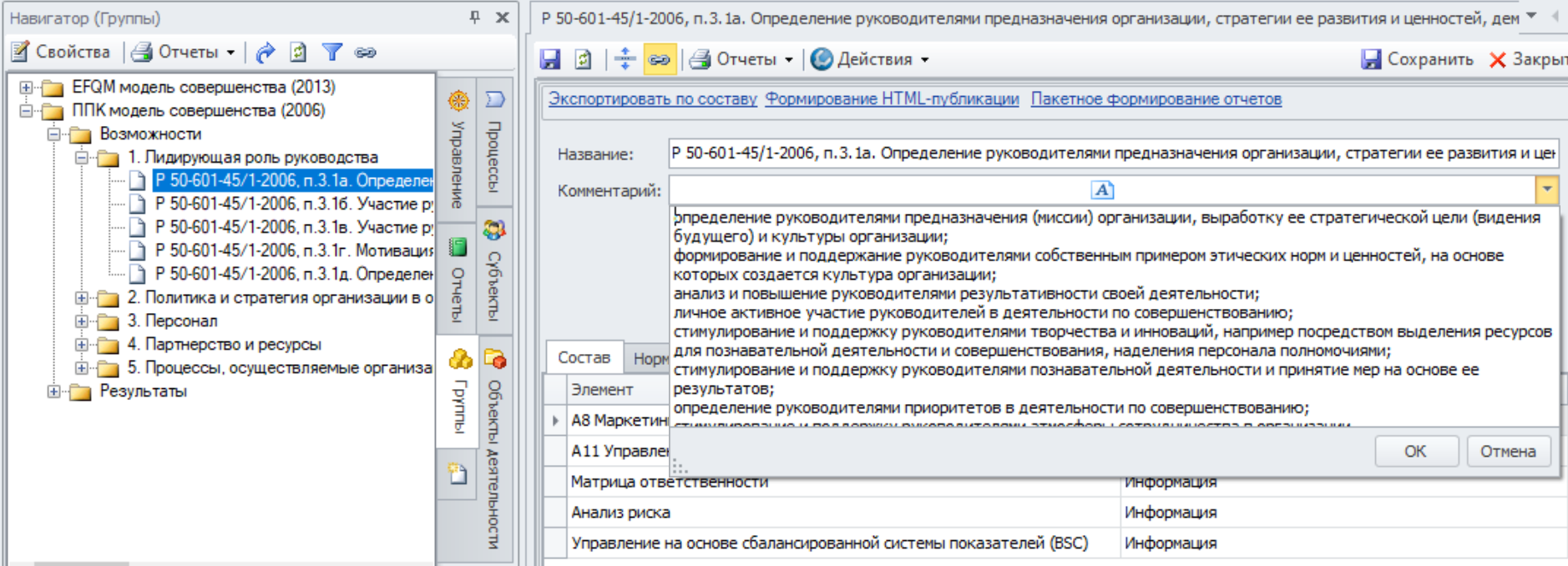Click the text format 'A' icon in comment
The image size is (1568, 566).
click(x=1102, y=190)
